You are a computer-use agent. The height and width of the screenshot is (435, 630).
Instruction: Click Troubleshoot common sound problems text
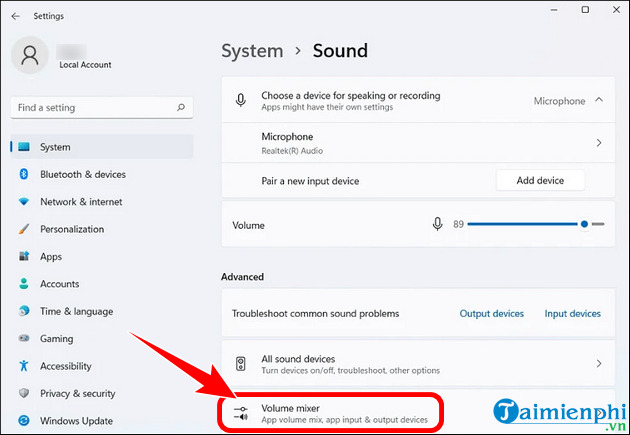315,313
